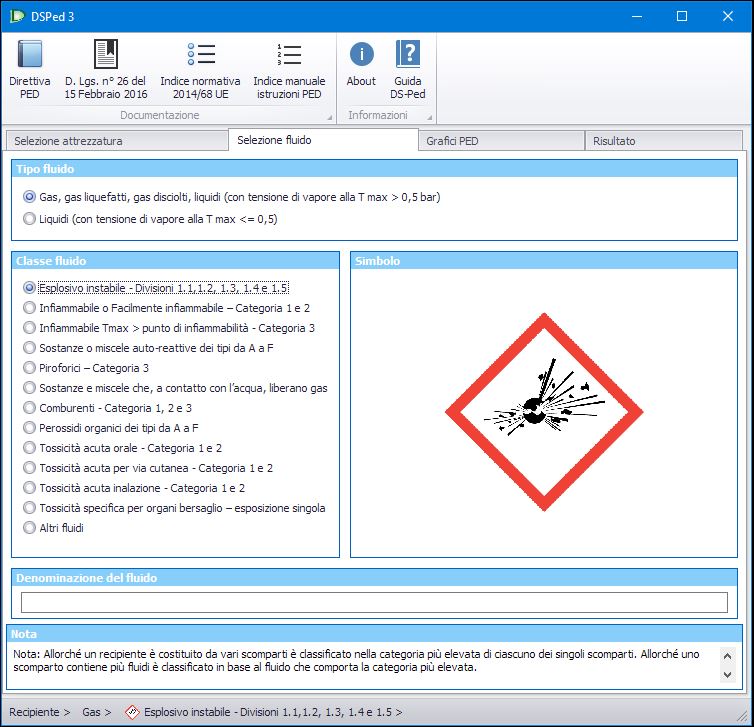Open the Risultato tab
This screenshot has height=727, width=754.
point(664,141)
